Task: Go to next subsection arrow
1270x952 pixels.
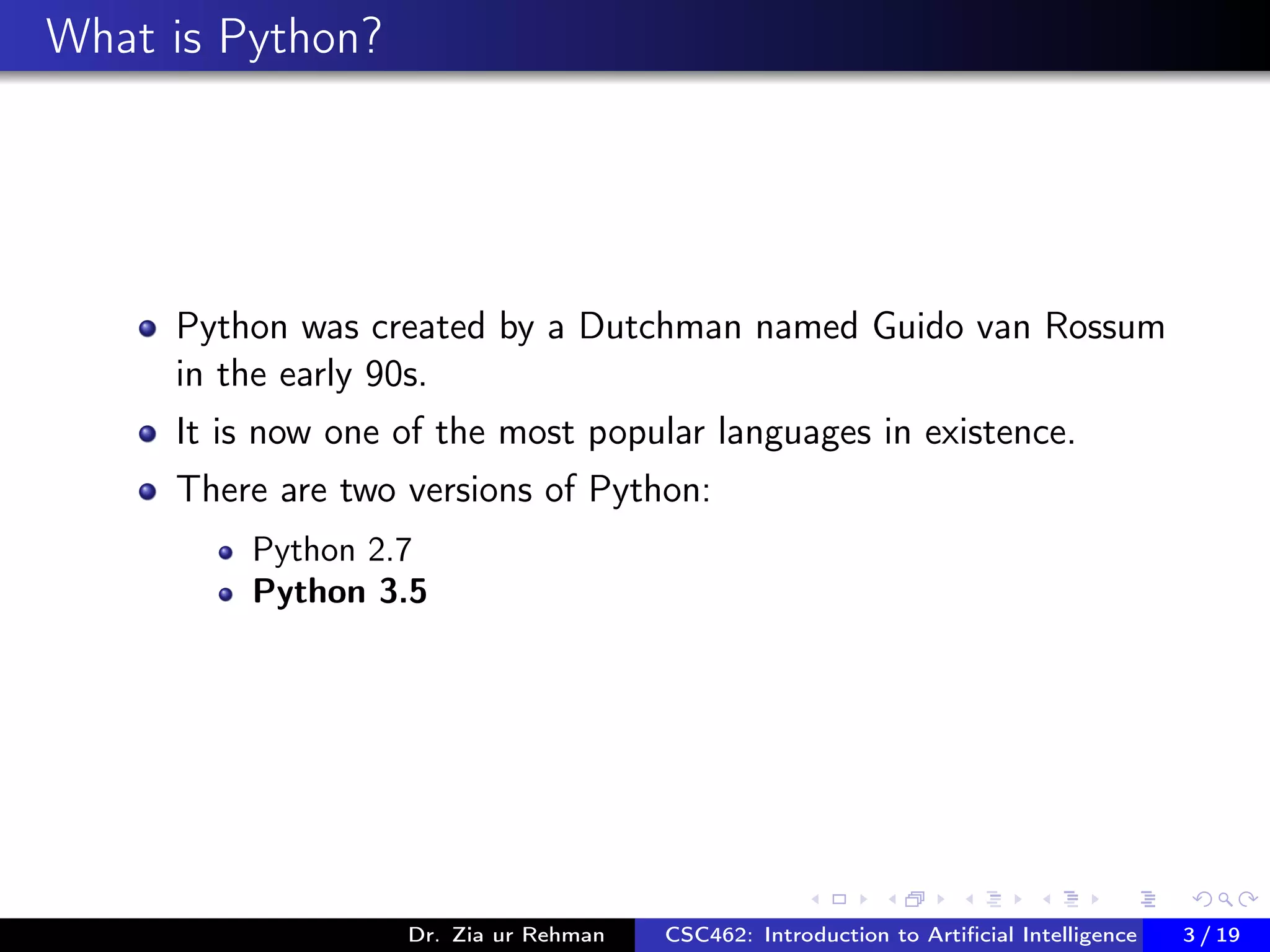Action: tap(1018, 899)
